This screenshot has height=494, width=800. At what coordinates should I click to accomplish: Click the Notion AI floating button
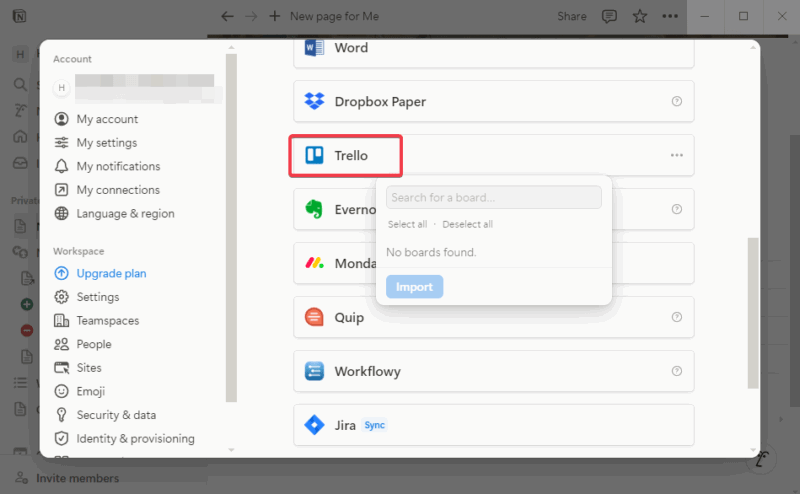761,459
